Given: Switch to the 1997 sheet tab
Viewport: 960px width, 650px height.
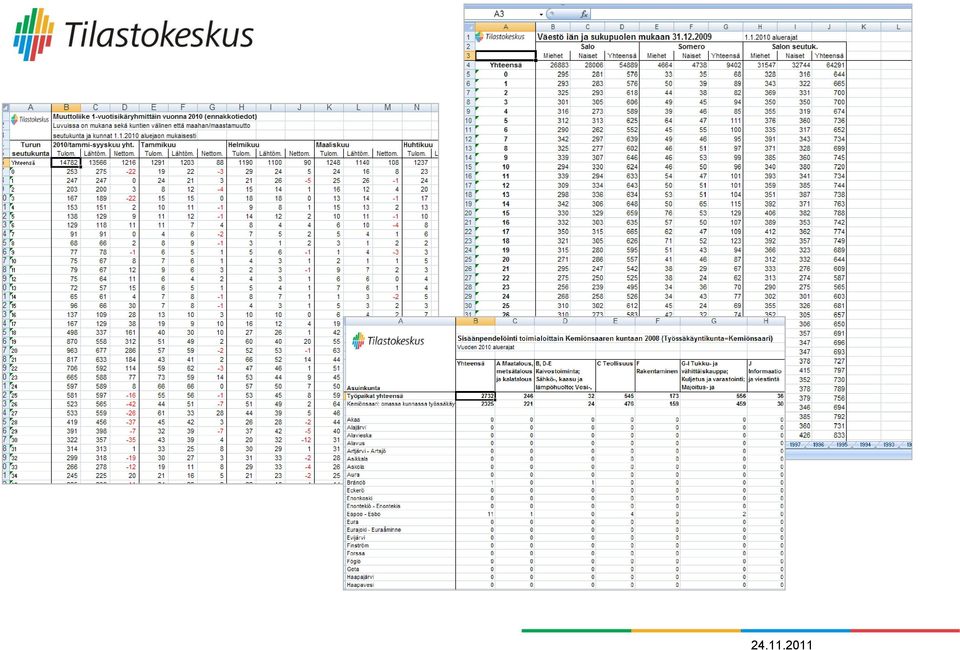Looking at the screenshot, I should pyautogui.click(x=795, y=445).
